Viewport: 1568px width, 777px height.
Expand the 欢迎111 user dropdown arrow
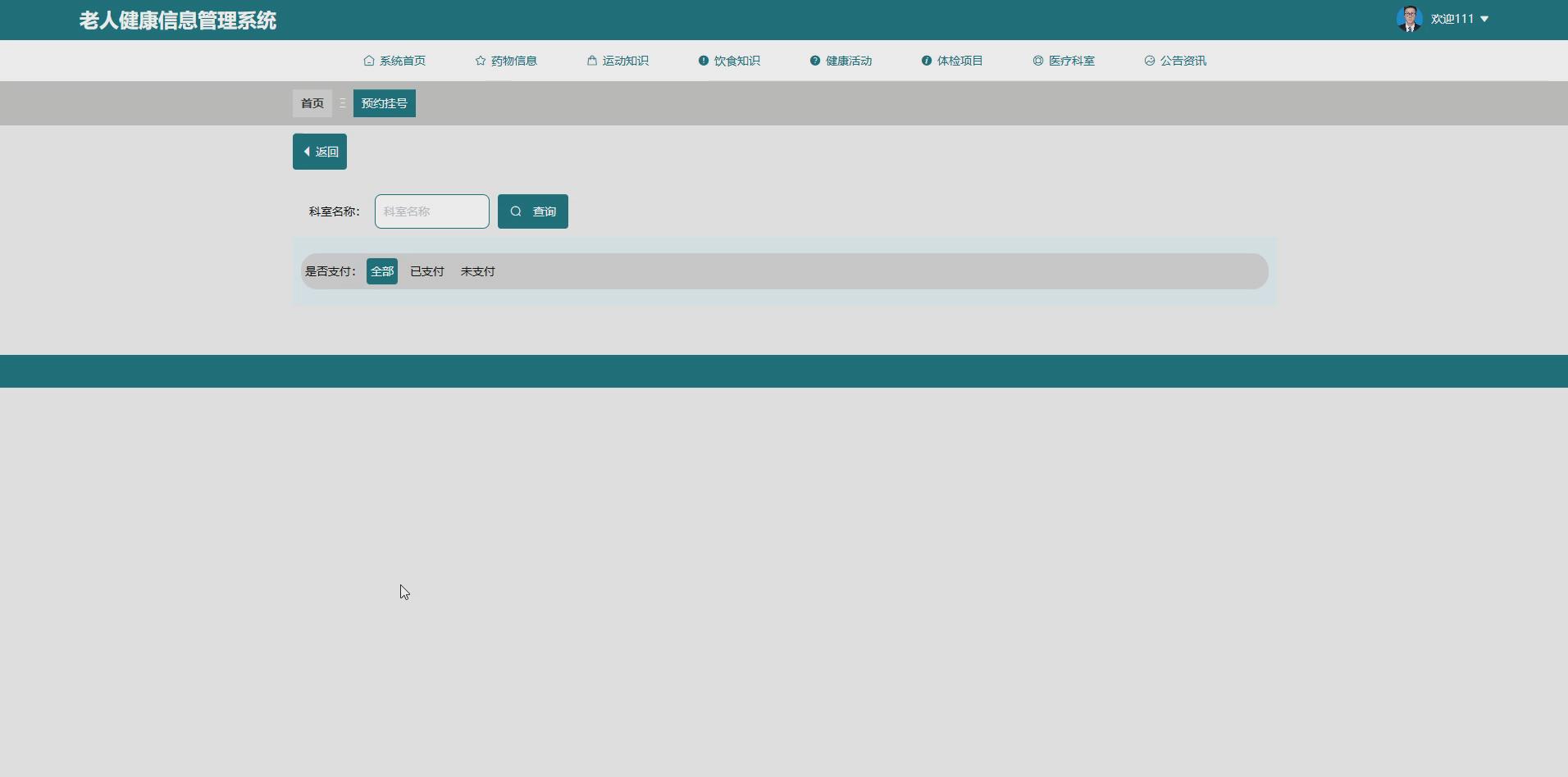point(1484,19)
